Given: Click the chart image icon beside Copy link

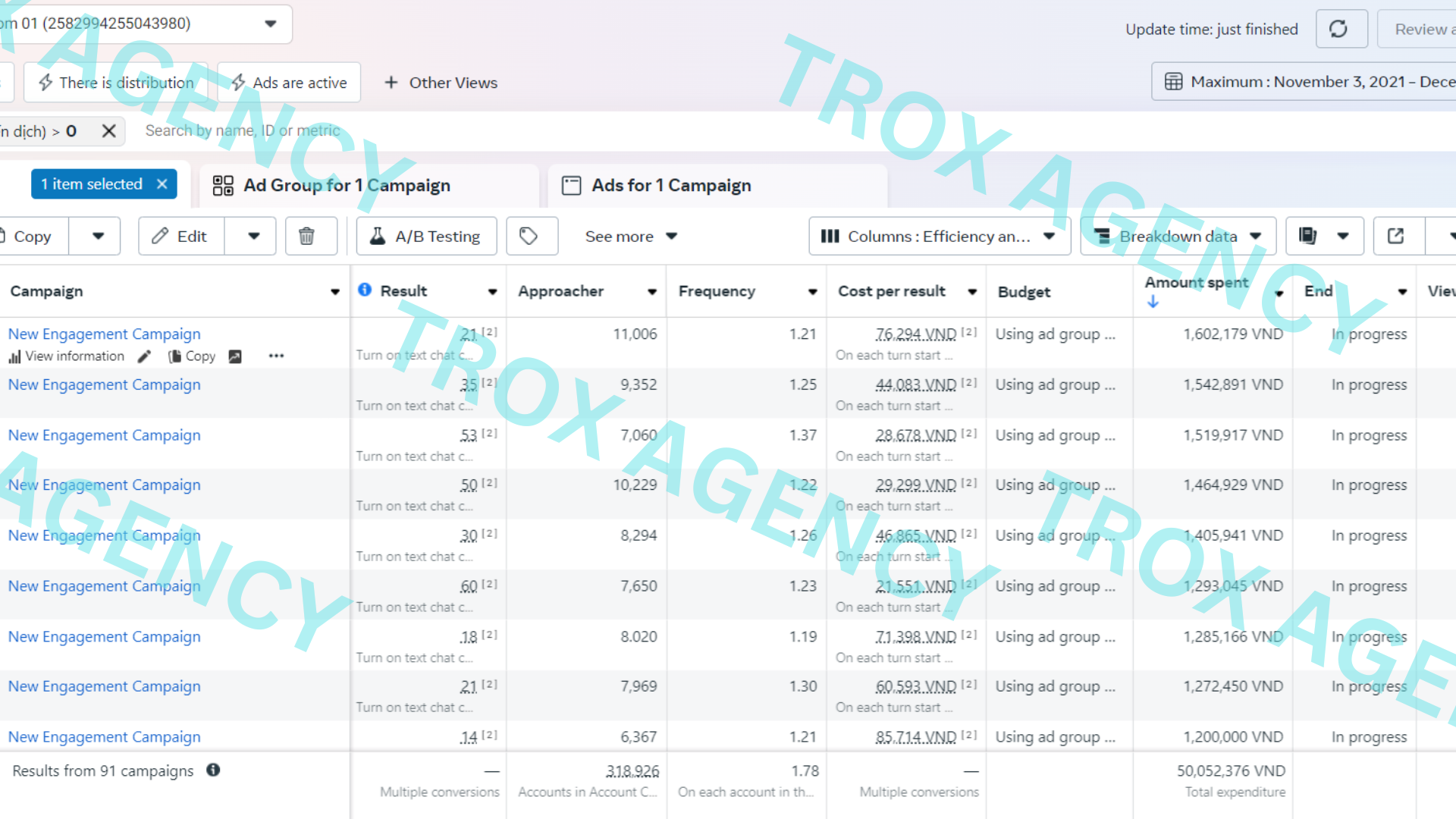Looking at the screenshot, I should click(x=235, y=356).
